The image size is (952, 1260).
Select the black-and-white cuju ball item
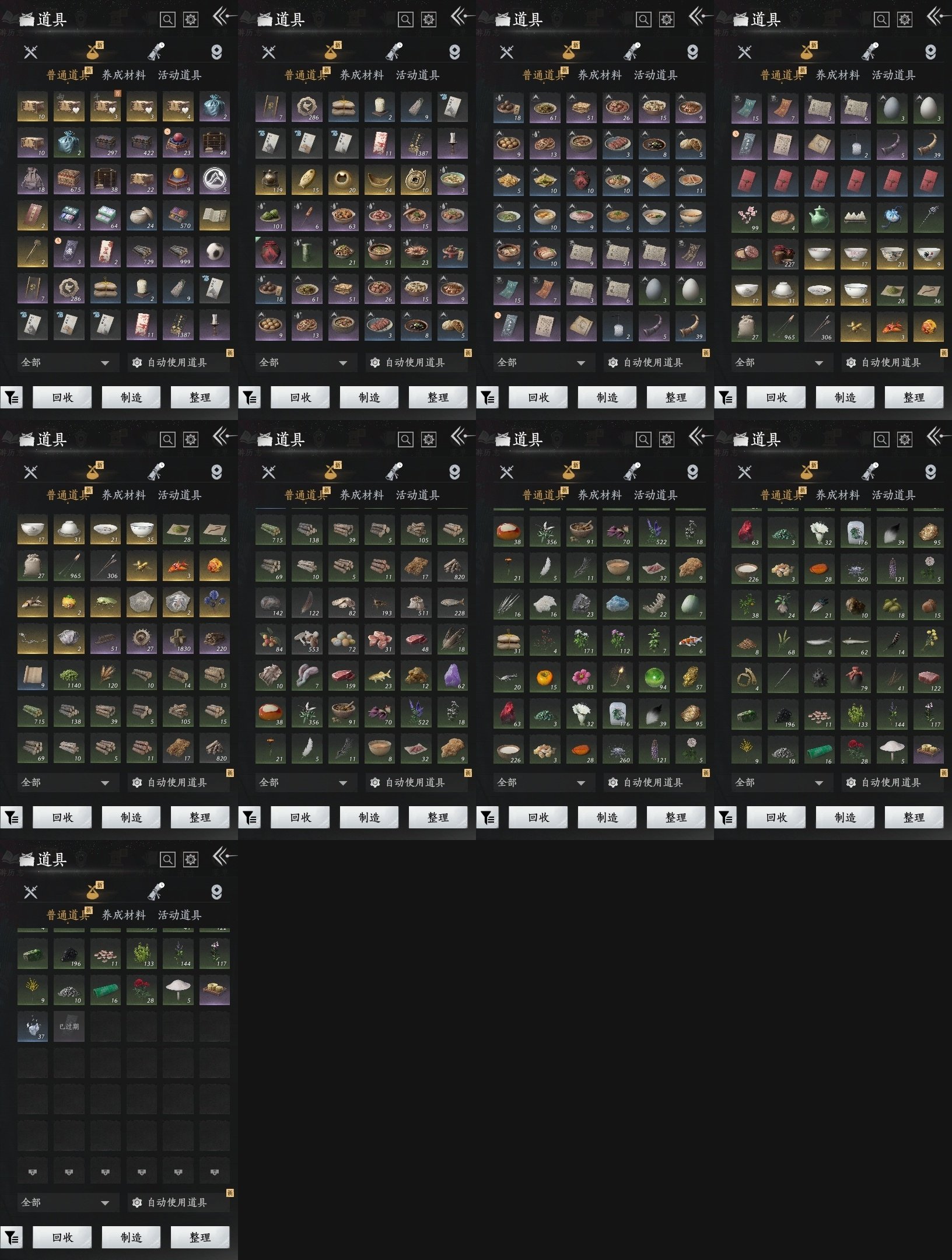(214, 252)
